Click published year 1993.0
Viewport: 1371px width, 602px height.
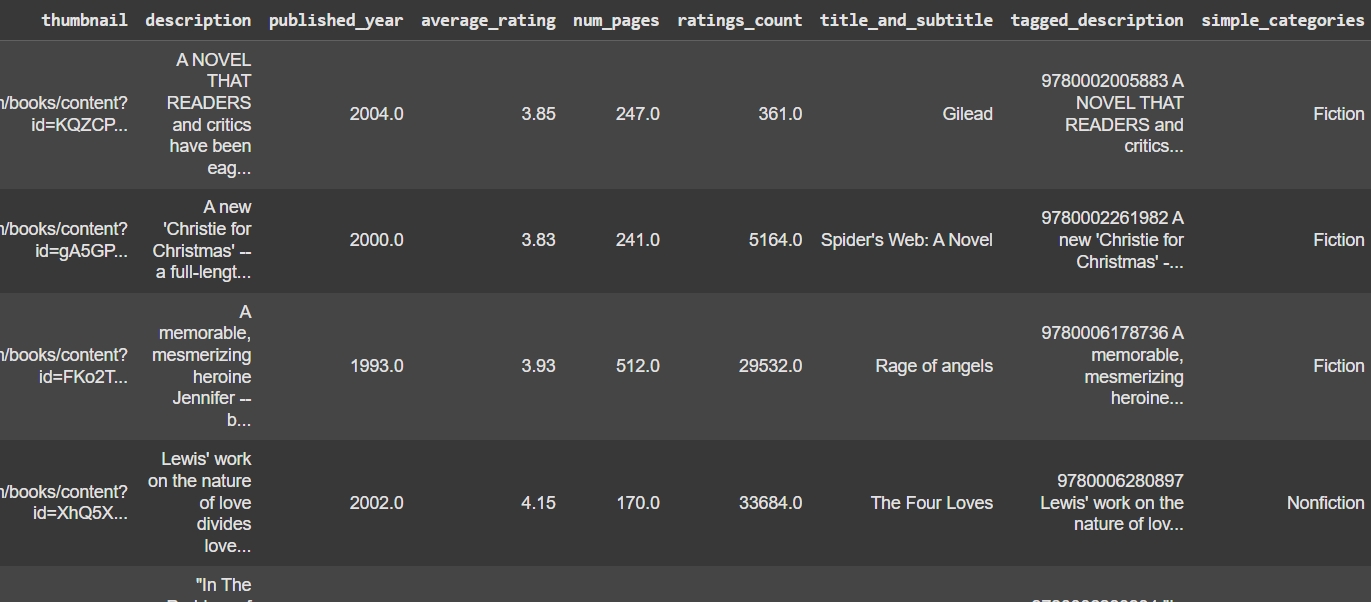tap(376, 366)
